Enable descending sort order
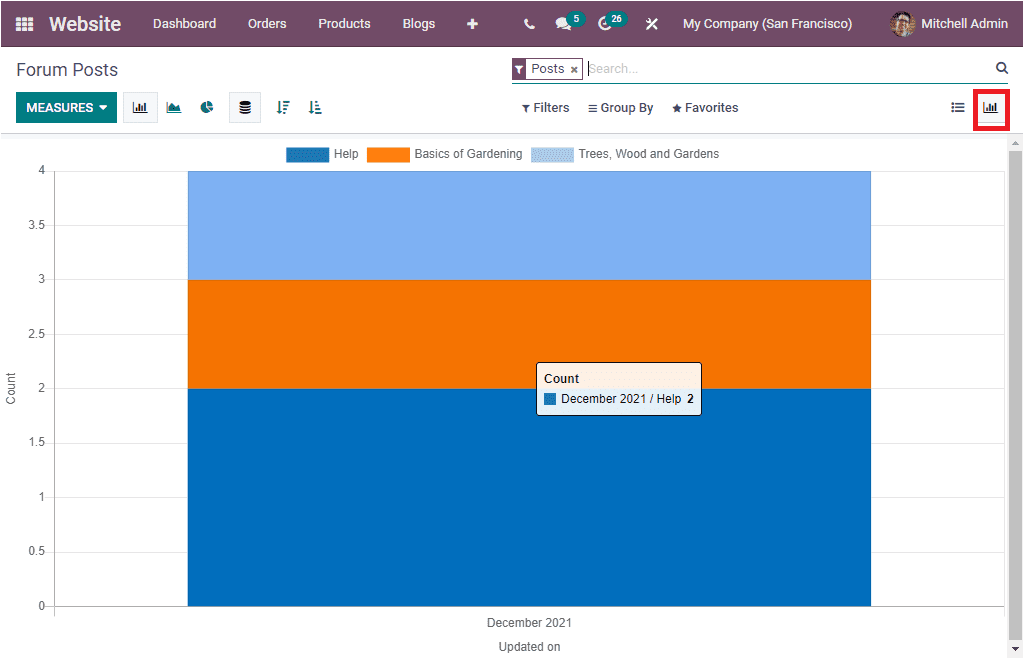Viewport: 1024px width, 659px height. (283, 107)
